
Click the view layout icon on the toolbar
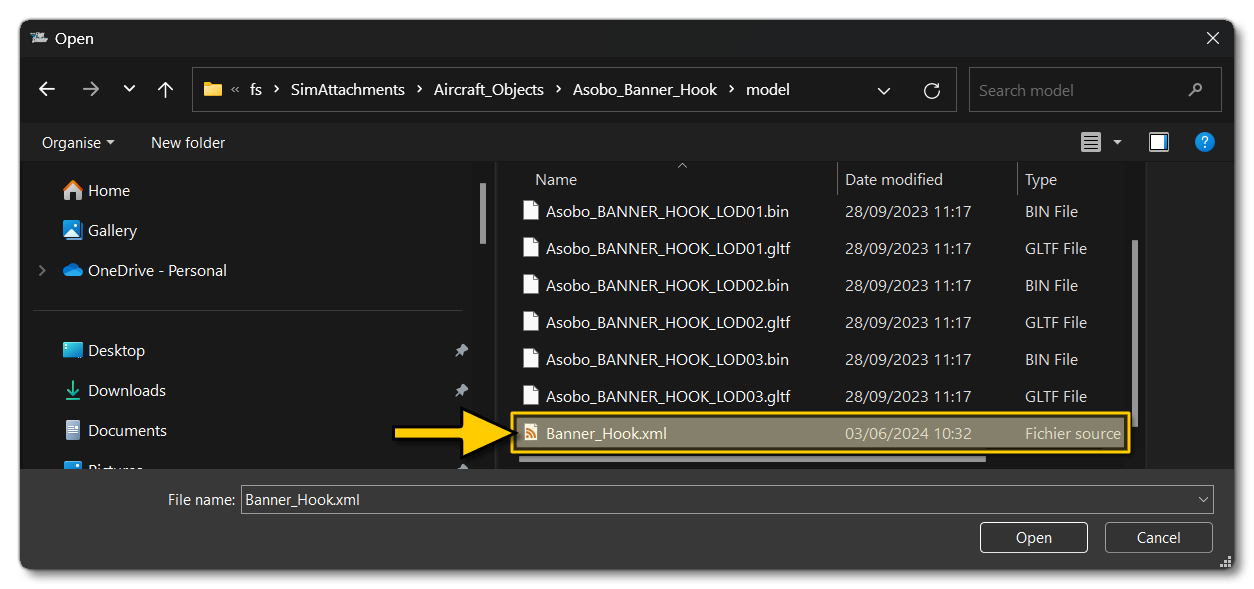click(1090, 141)
